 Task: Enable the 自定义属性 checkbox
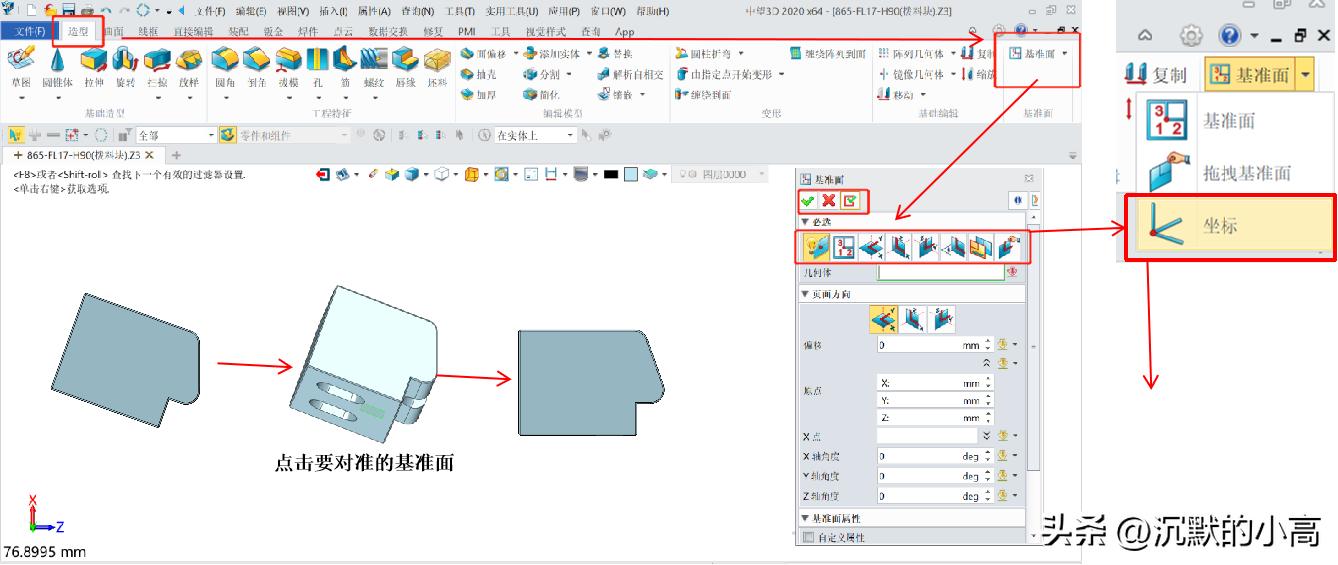tap(808, 538)
